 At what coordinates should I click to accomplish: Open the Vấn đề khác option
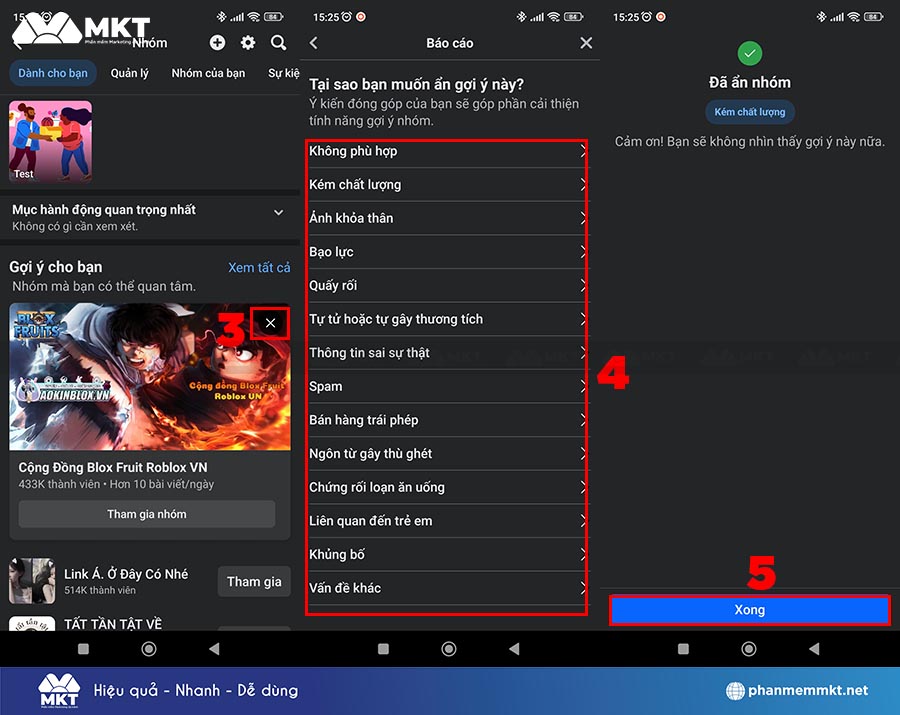coord(447,588)
